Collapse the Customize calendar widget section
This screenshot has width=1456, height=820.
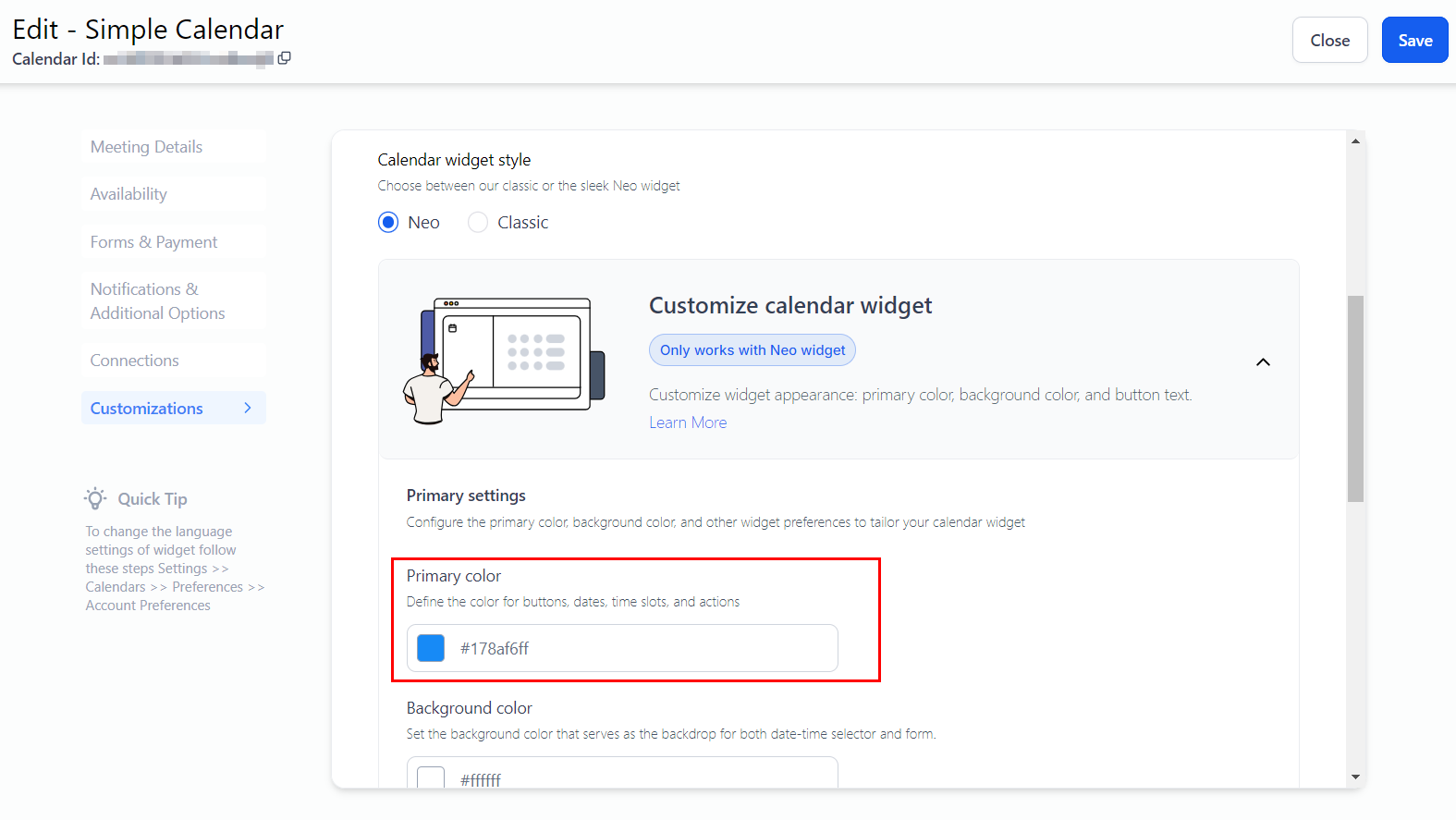pos(1263,362)
